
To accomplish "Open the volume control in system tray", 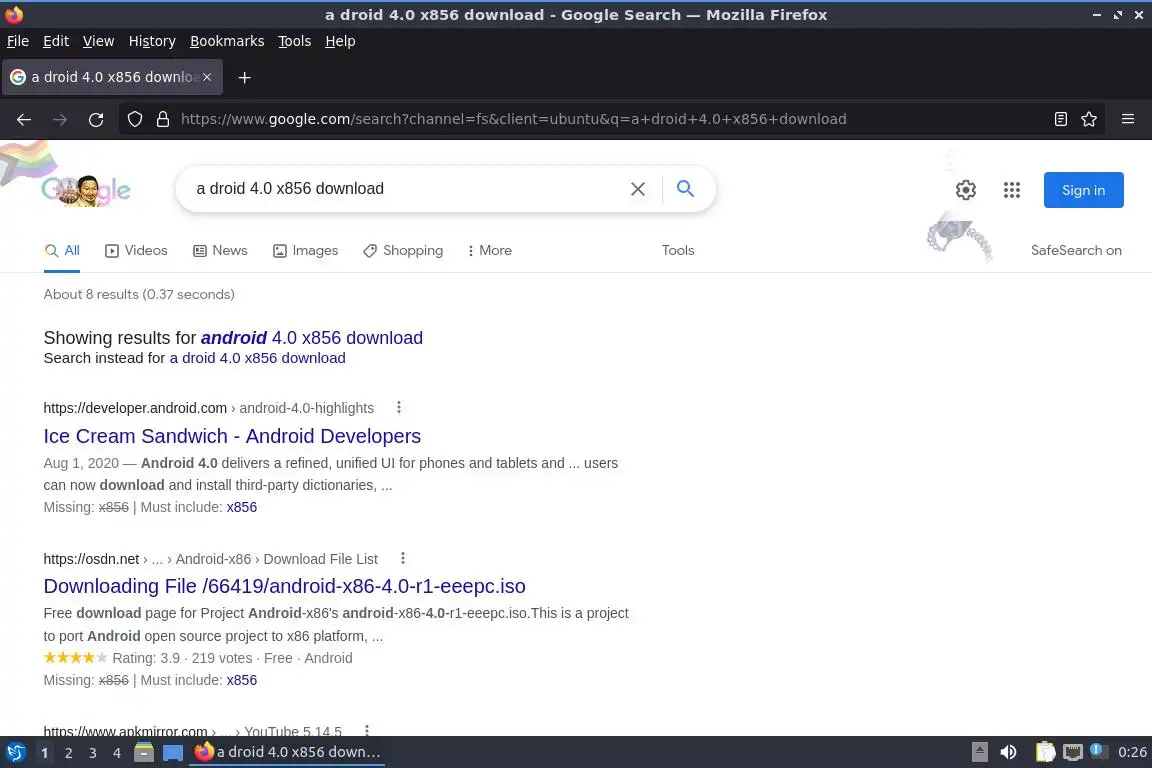I will [x=1008, y=752].
